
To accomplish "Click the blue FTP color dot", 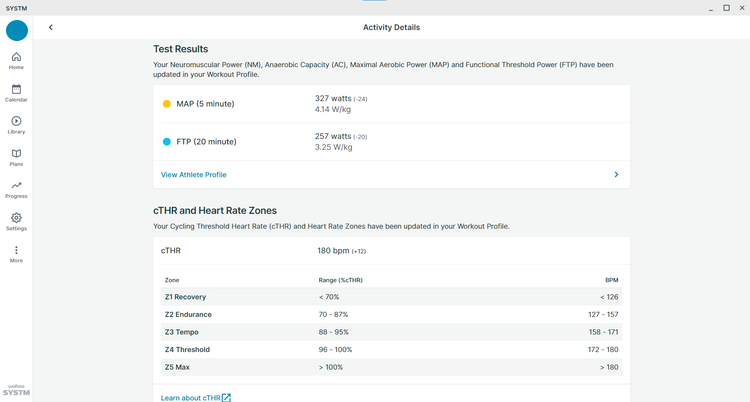I will (166, 142).
